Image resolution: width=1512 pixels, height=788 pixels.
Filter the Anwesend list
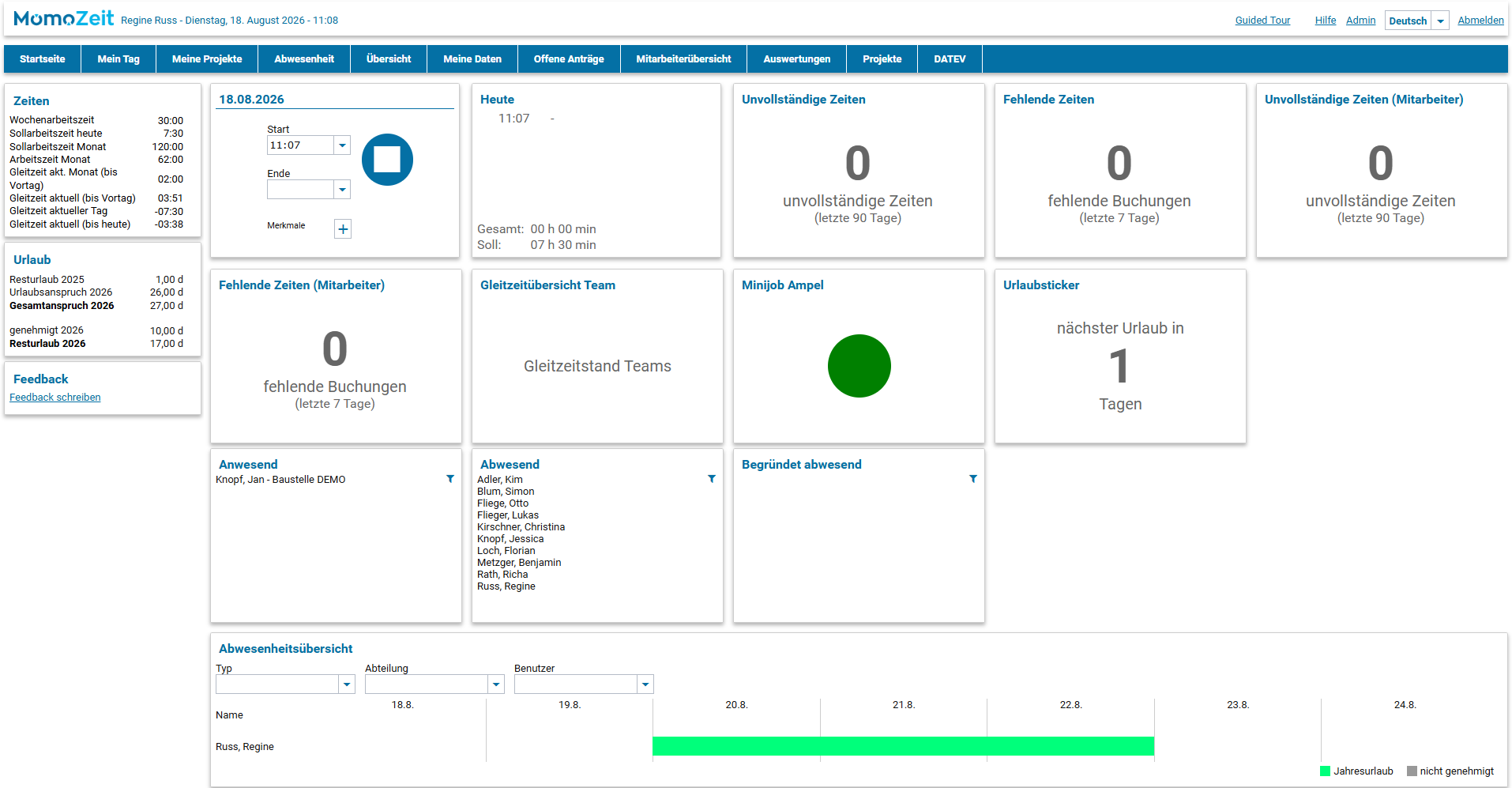pos(450,479)
